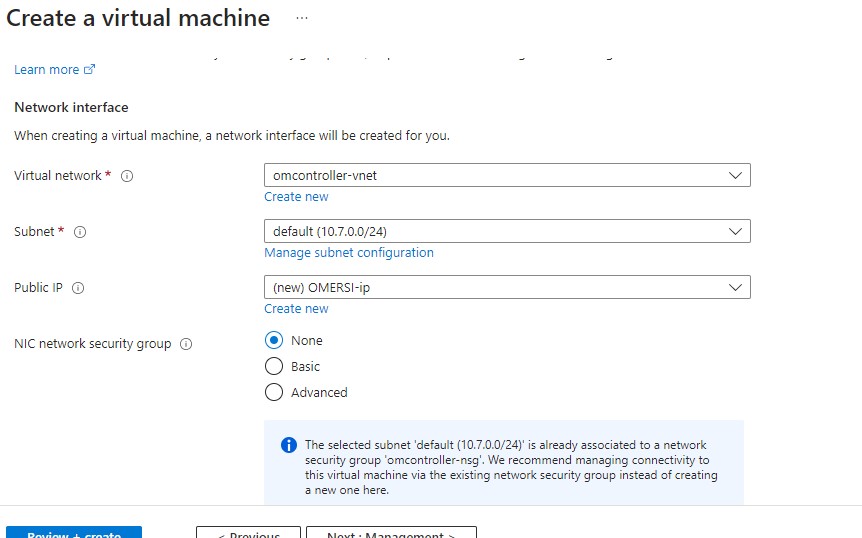Click Create new under Virtual network

(x=296, y=197)
